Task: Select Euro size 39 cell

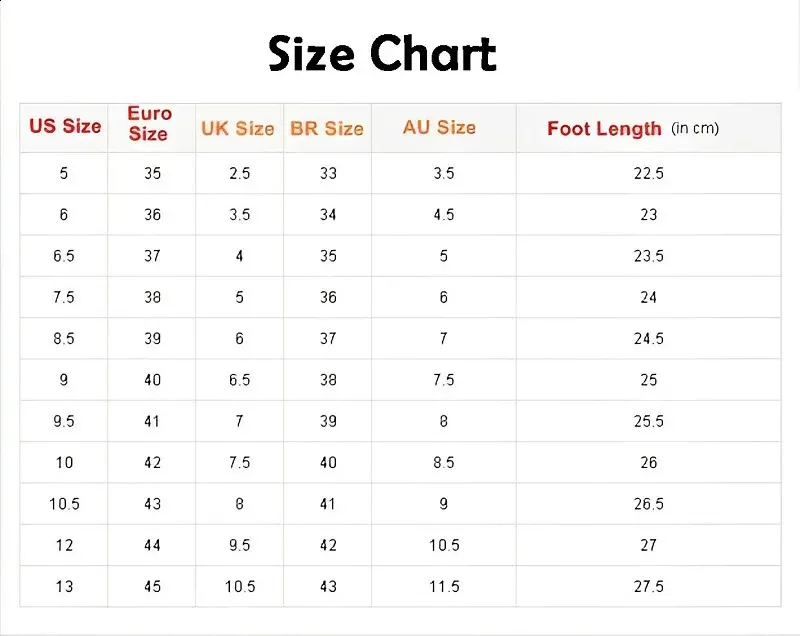Action: click(x=152, y=339)
